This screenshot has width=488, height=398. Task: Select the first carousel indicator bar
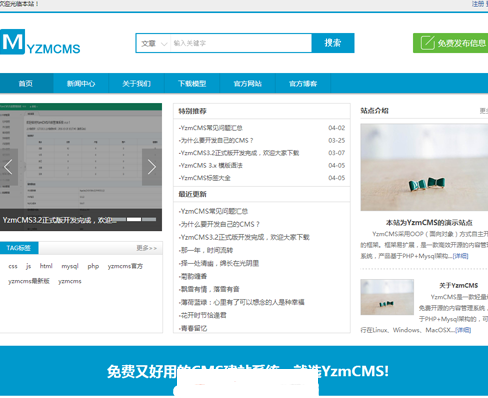119,219
